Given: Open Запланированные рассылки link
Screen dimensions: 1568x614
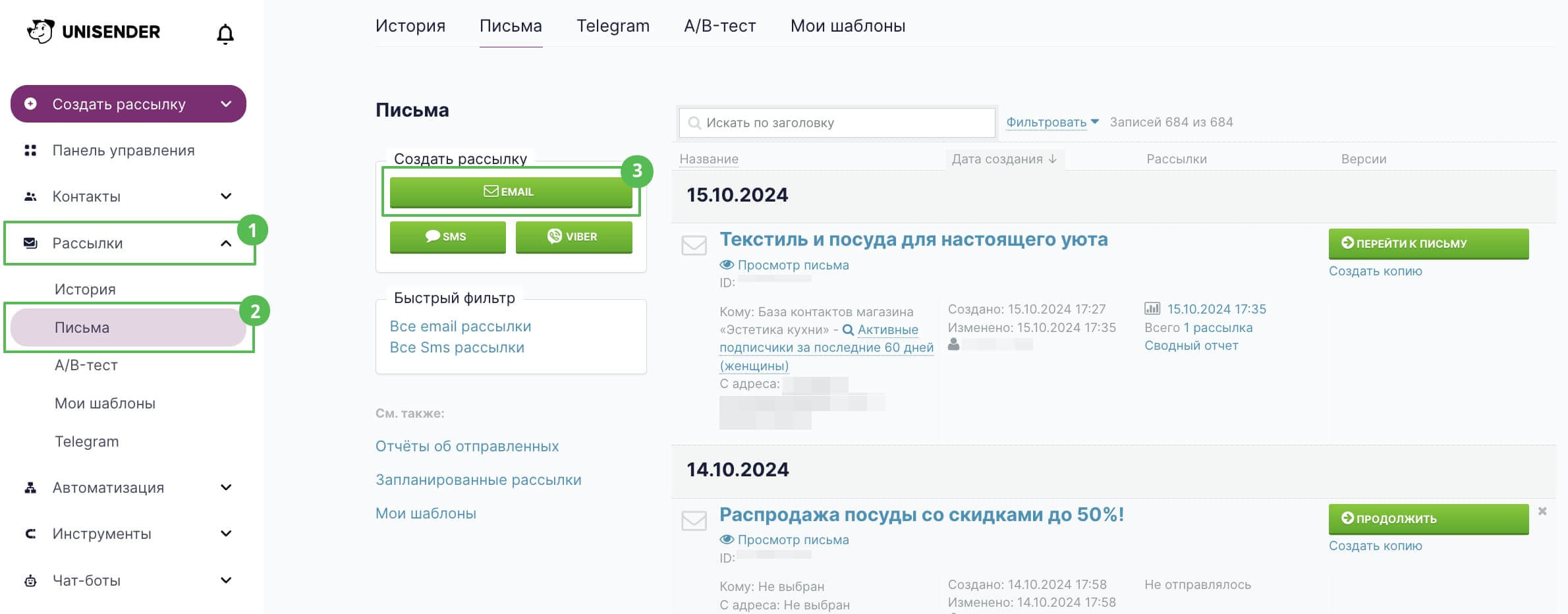Looking at the screenshot, I should pyautogui.click(x=478, y=480).
